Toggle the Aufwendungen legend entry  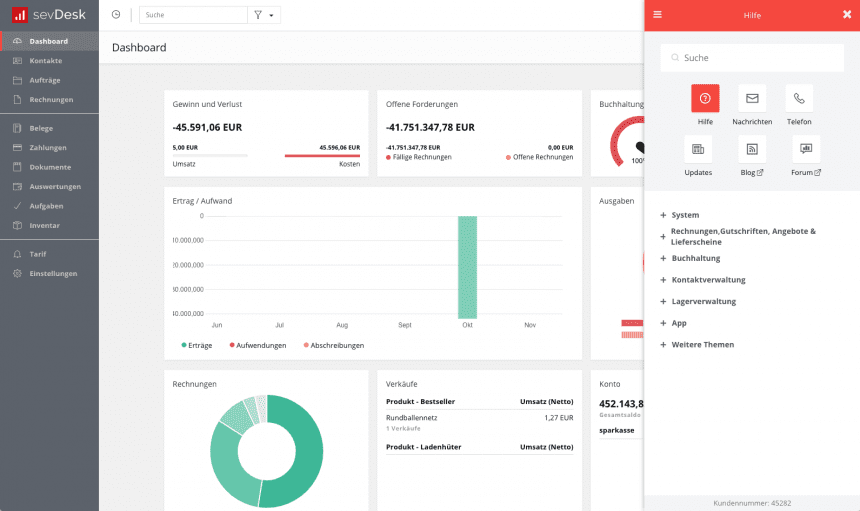[258, 345]
